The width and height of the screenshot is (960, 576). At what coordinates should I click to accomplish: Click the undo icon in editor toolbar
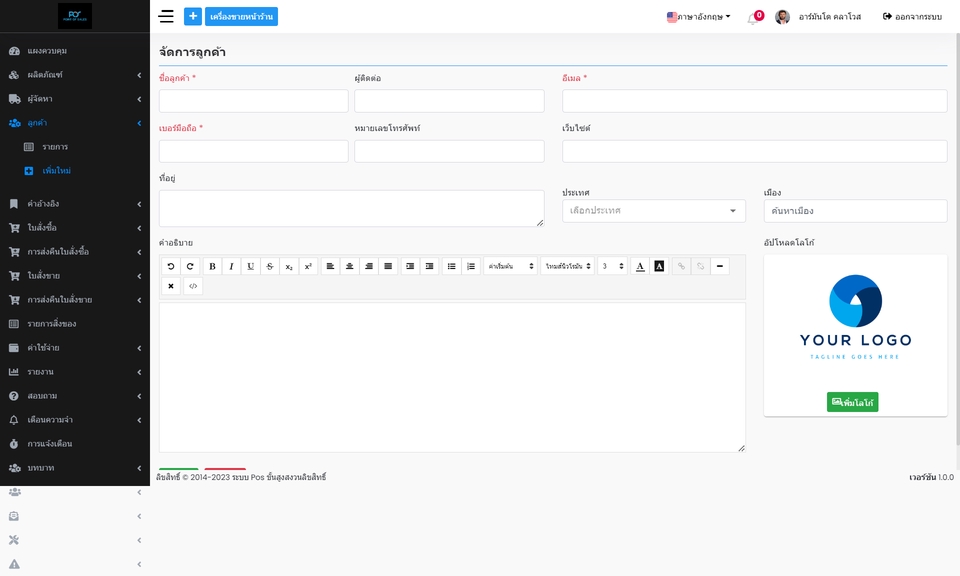pyautogui.click(x=171, y=266)
